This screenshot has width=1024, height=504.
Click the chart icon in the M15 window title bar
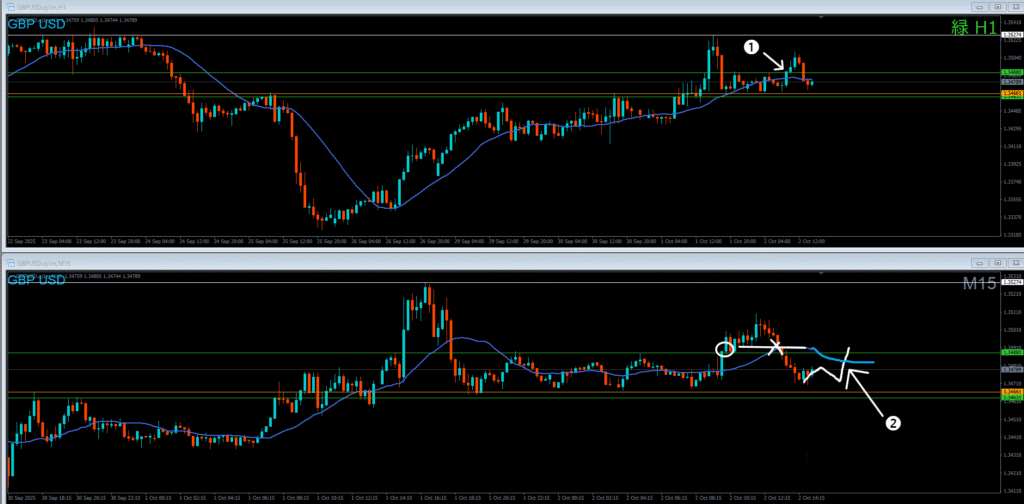point(10,263)
